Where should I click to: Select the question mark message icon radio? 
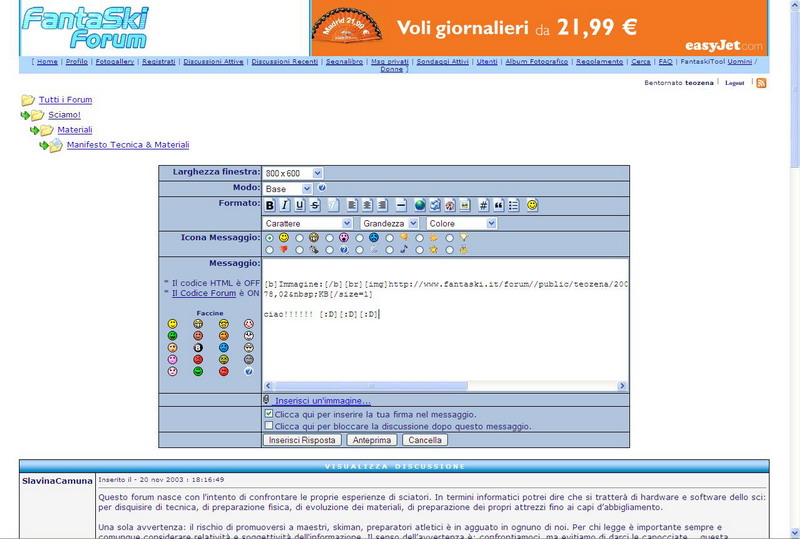click(330, 250)
